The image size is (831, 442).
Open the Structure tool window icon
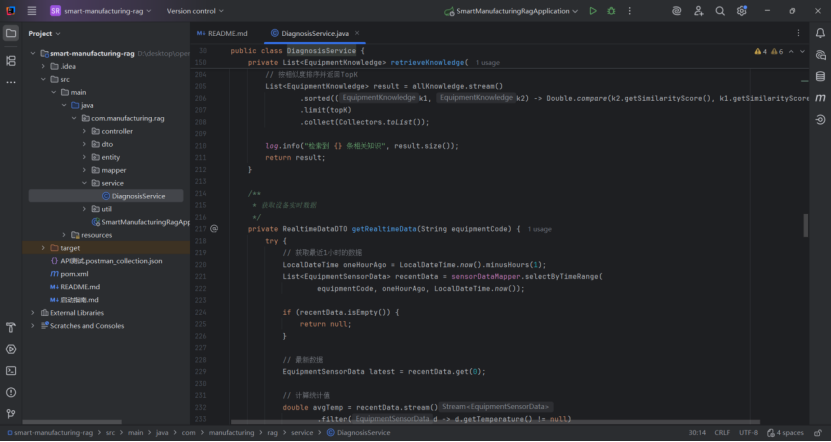[11, 61]
